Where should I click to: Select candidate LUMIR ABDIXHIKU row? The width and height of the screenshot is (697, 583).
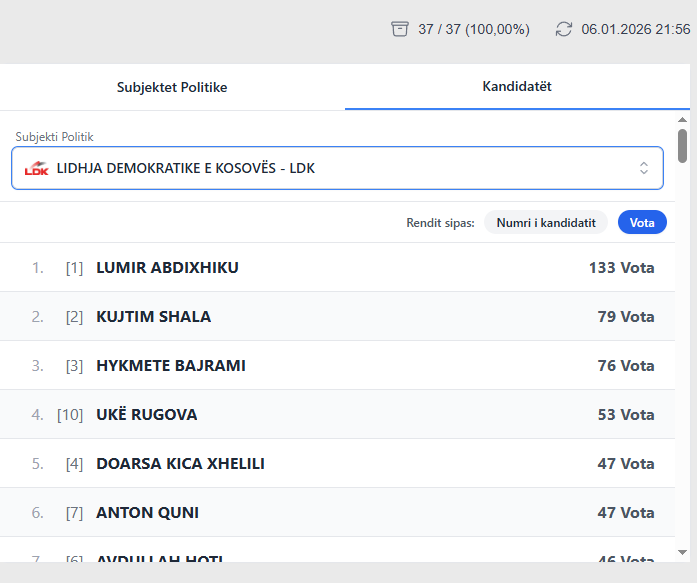(x=167, y=267)
